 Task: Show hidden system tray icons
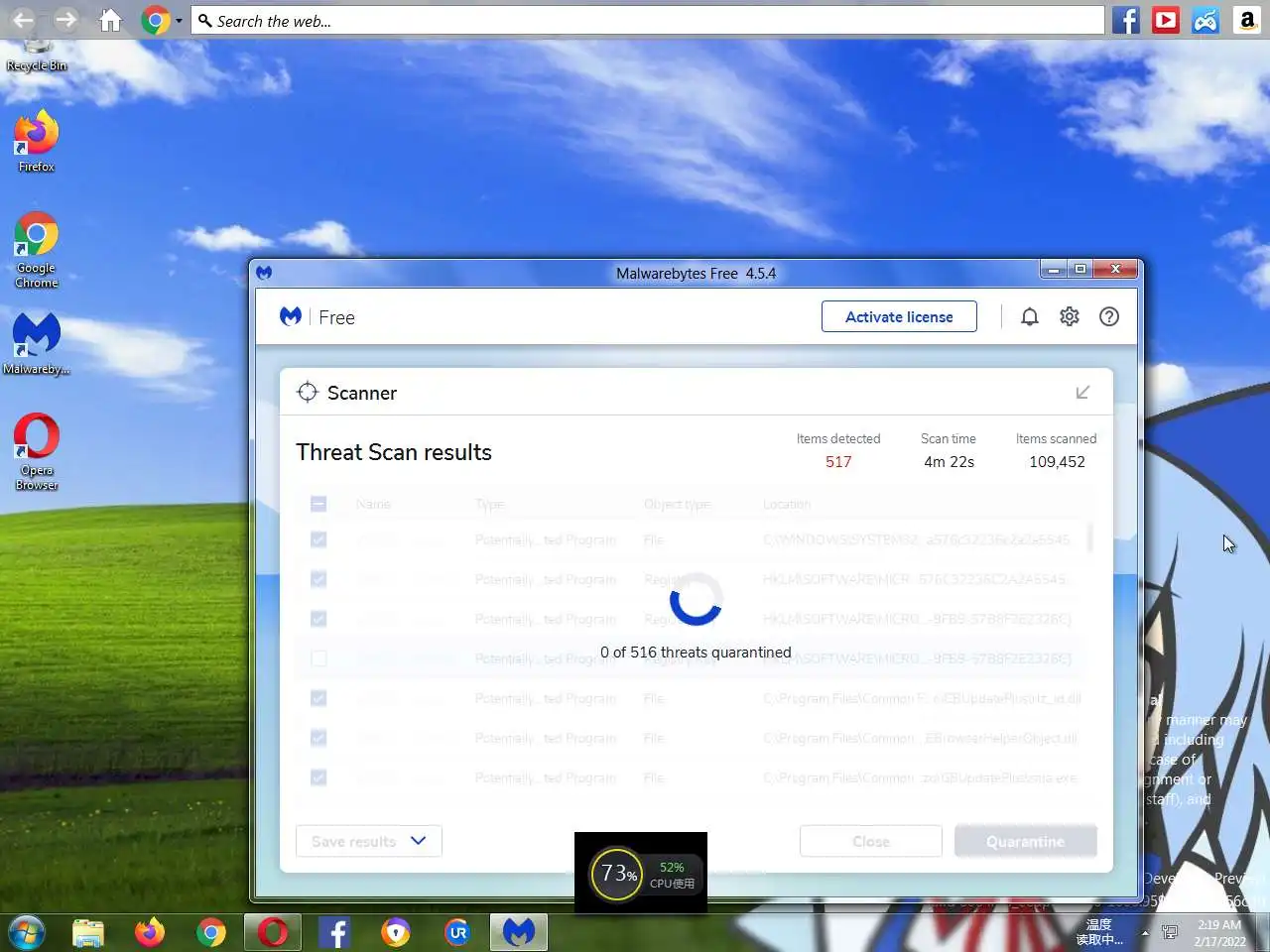(x=1145, y=933)
